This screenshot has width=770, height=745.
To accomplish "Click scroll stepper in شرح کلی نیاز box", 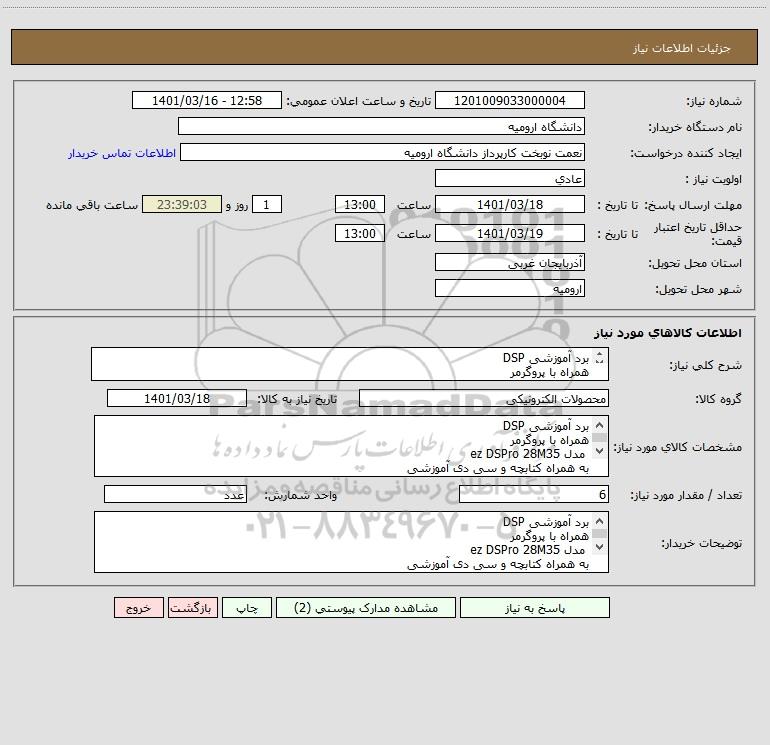I will pos(599,358).
